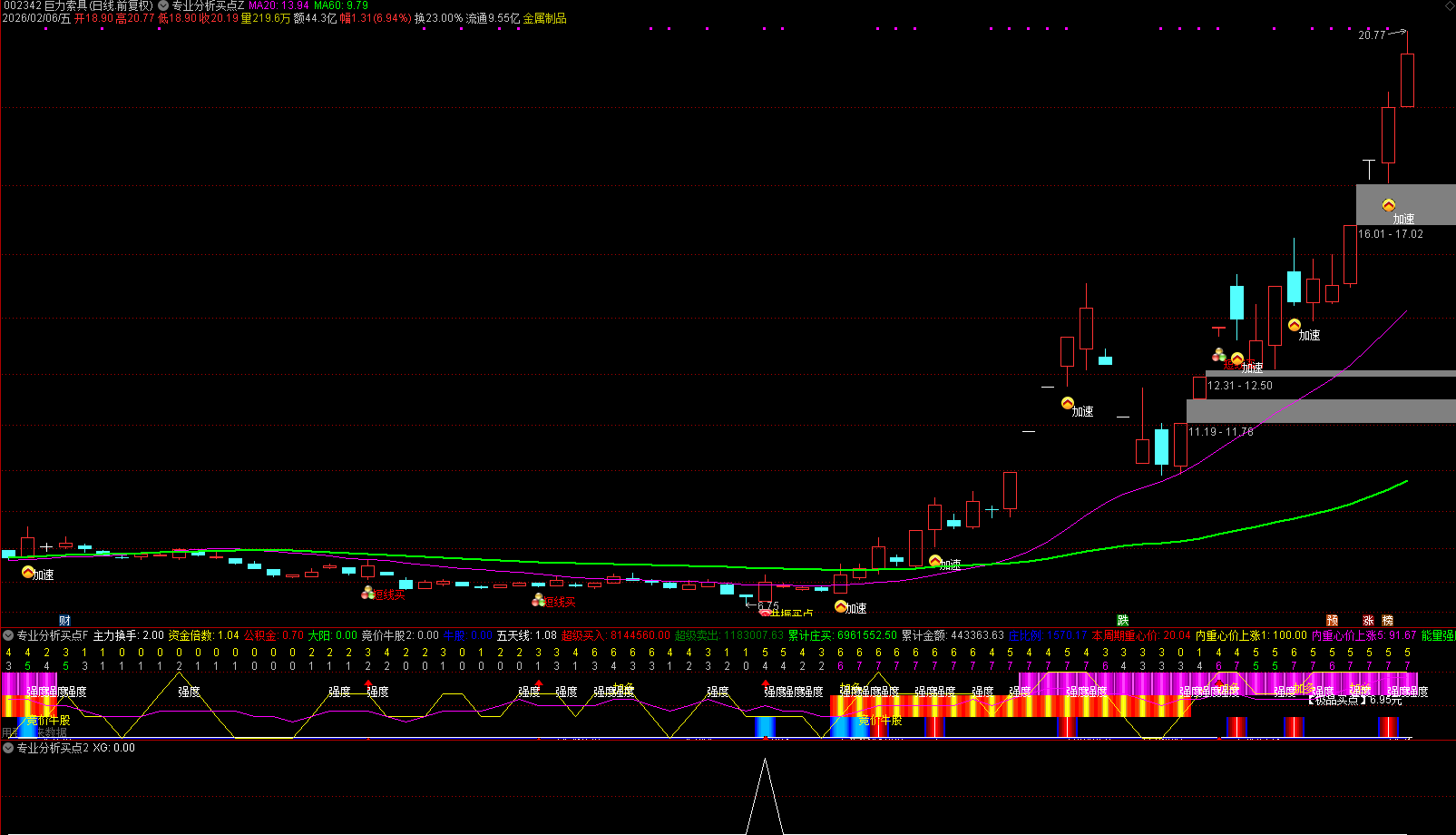Click the 累计庄买 indicator value
Viewport: 1456px width, 835px height.
843,635
